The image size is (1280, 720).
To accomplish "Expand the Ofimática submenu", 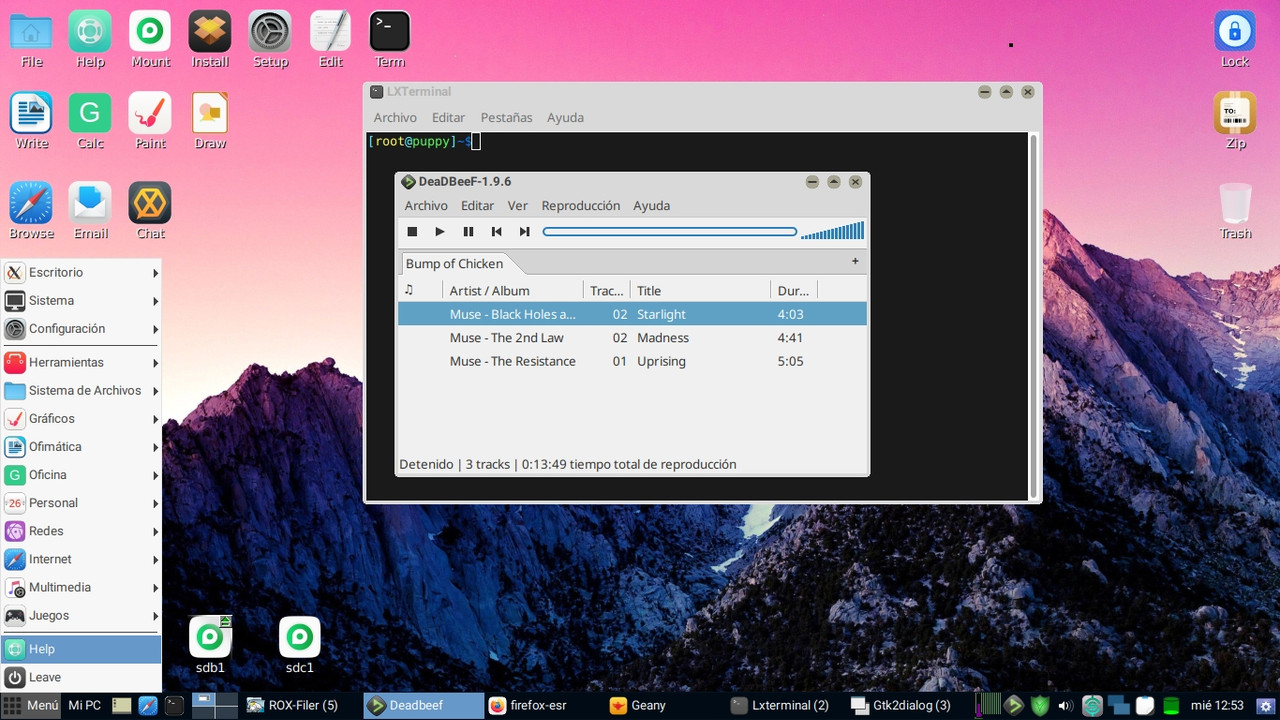I will (x=81, y=447).
